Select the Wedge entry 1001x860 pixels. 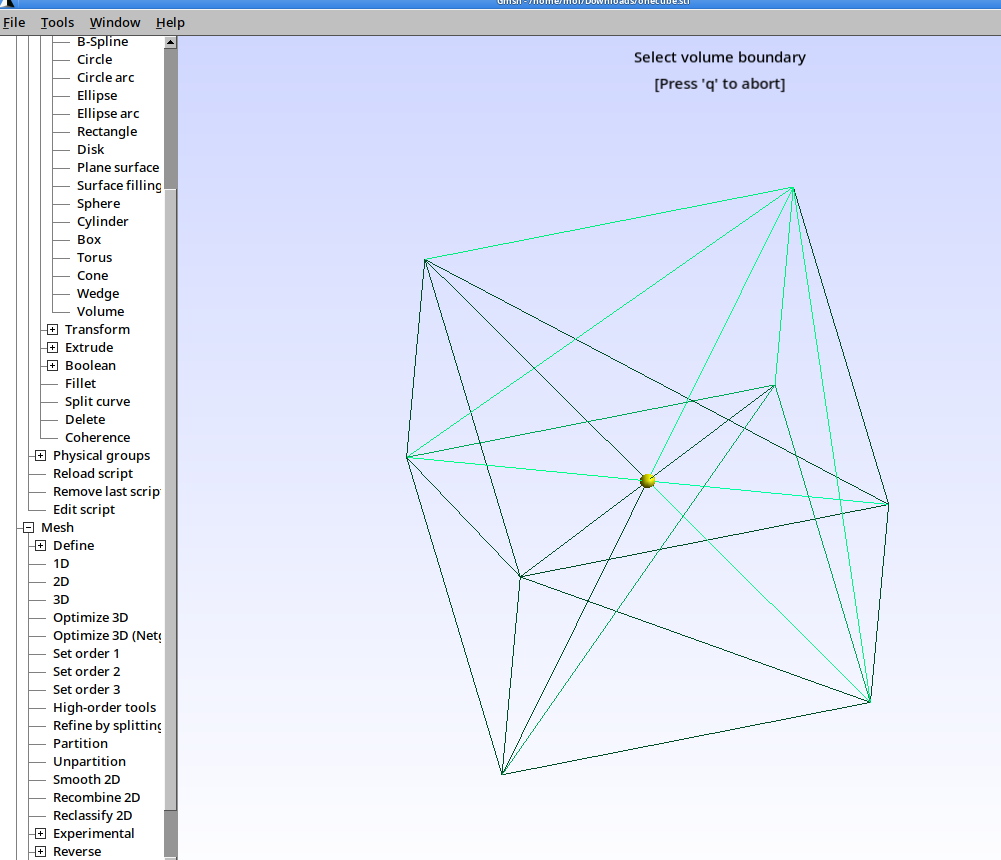pos(98,293)
